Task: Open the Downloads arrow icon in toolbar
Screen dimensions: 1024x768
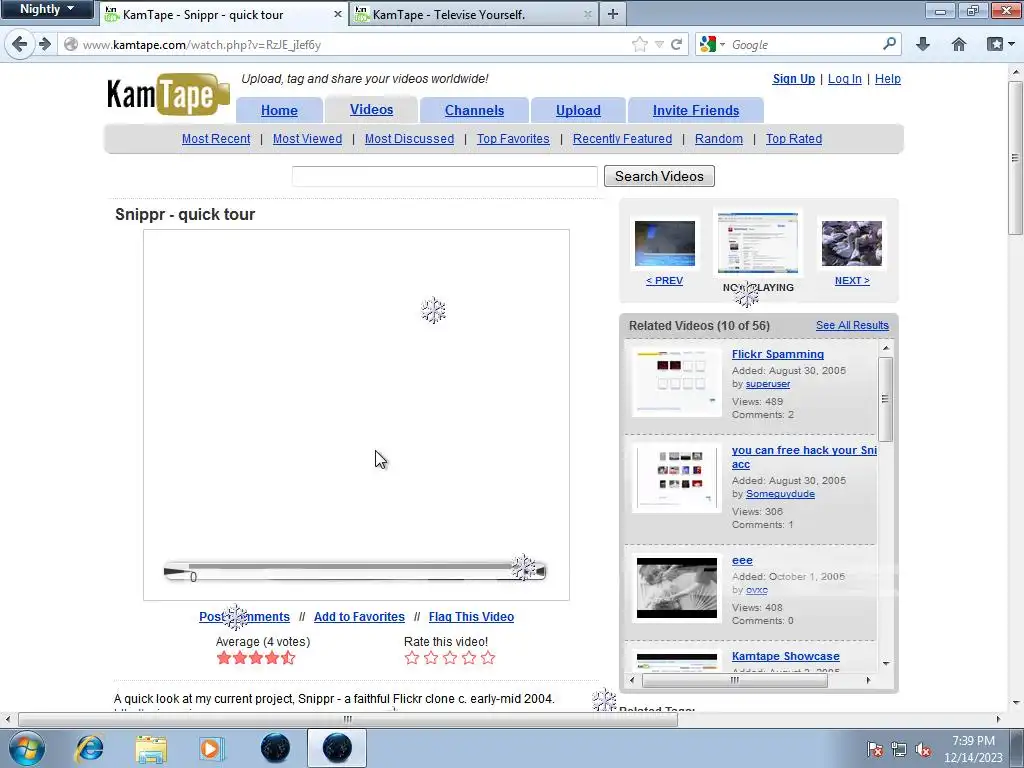Action: (x=923, y=44)
